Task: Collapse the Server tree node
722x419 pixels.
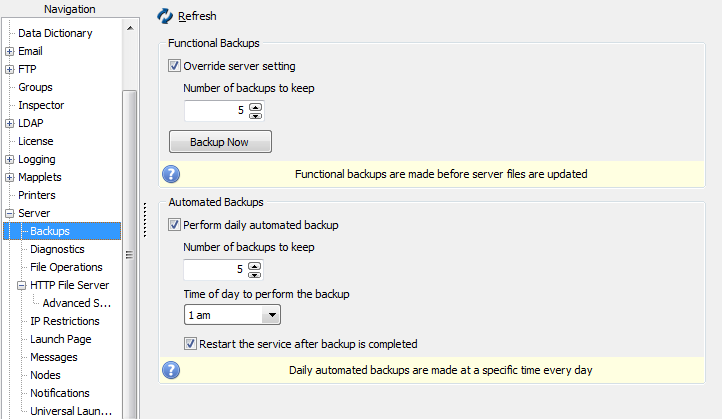Action: click(10, 213)
